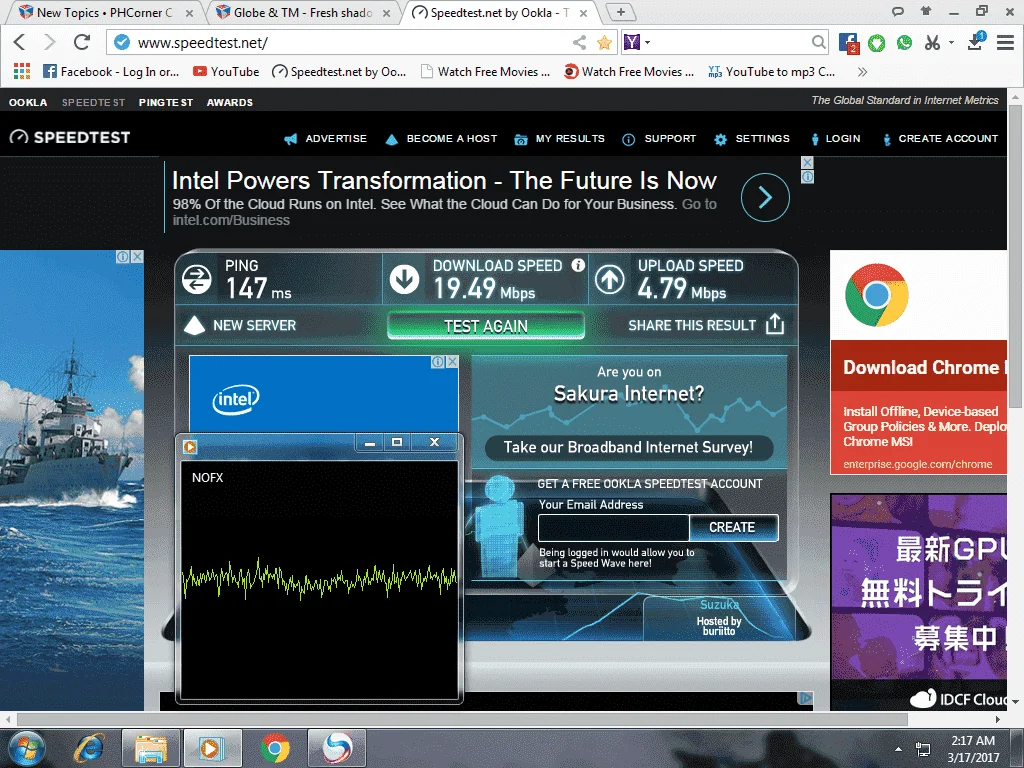Image resolution: width=1024 pixels, height=768 pixels.
Task: Open the ADVERTISE link
Action: point(326,138)
